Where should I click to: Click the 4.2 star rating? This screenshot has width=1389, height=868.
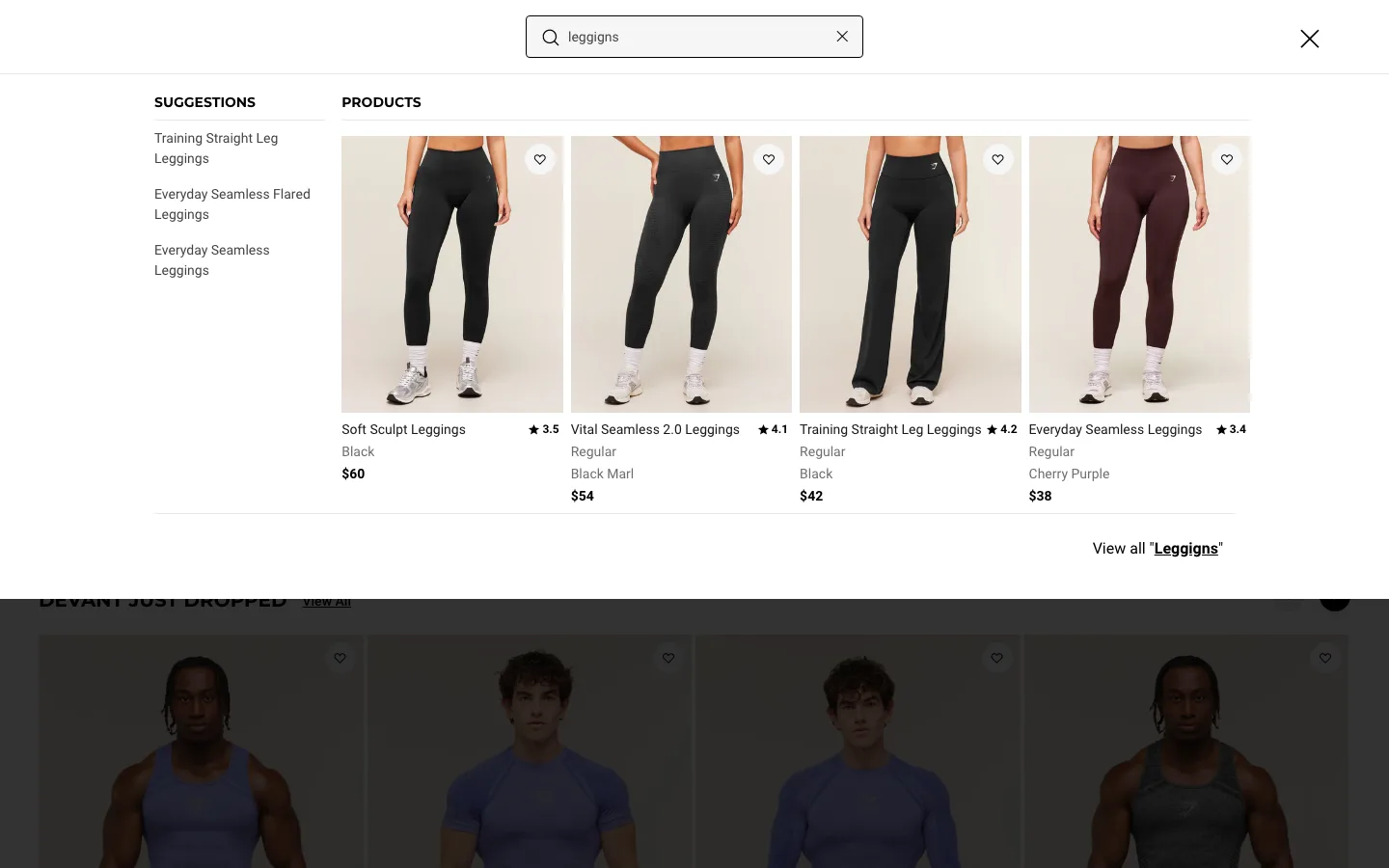[x=1002, y=430]
